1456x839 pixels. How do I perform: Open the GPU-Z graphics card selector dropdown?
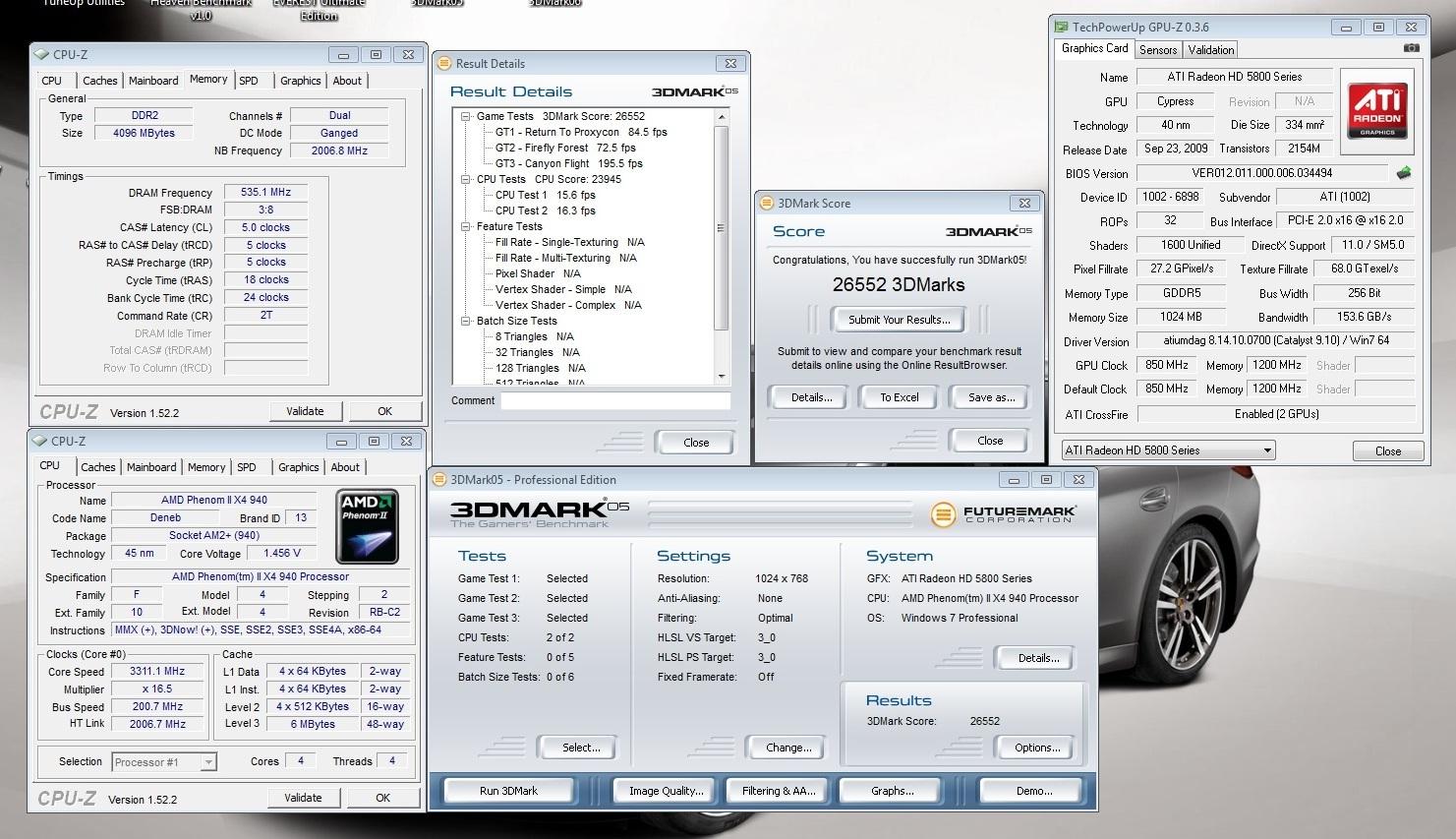pyautogui.click(x=1267, y=450)
